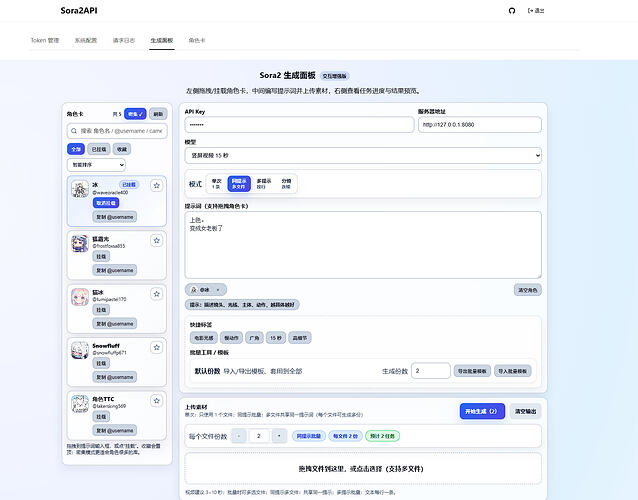The image size is (638, 500).
Task: Add the 15 秒 quick tag
Action: click(x=276, y=338)
